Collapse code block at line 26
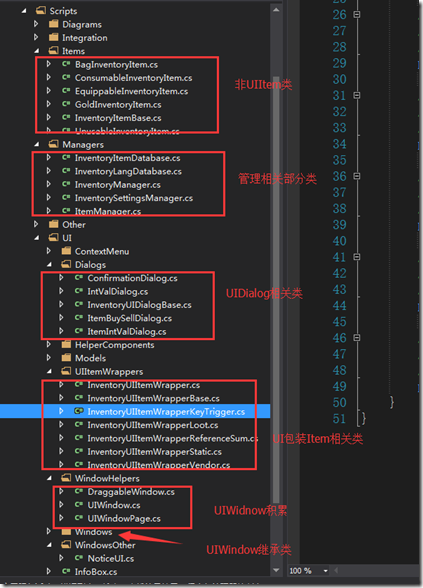 pos(357,14)
